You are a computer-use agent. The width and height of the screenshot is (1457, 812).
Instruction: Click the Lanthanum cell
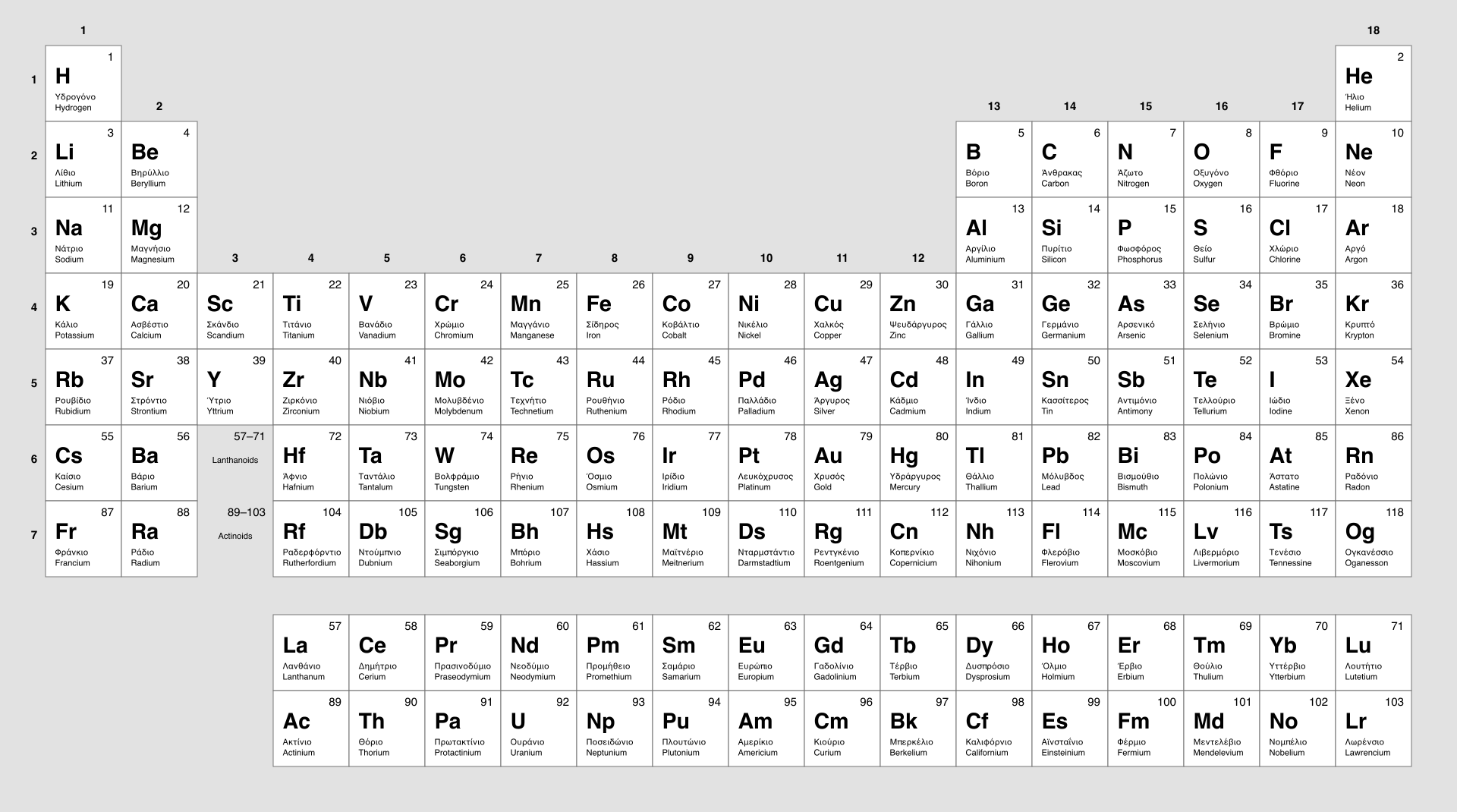311,653
